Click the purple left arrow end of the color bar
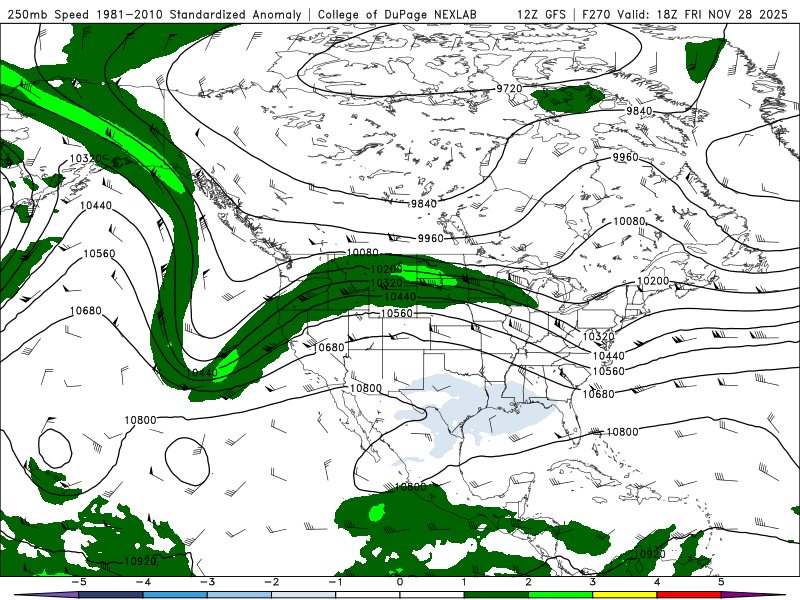This screenshot has width=800, height=600. [x=46, y=595]
